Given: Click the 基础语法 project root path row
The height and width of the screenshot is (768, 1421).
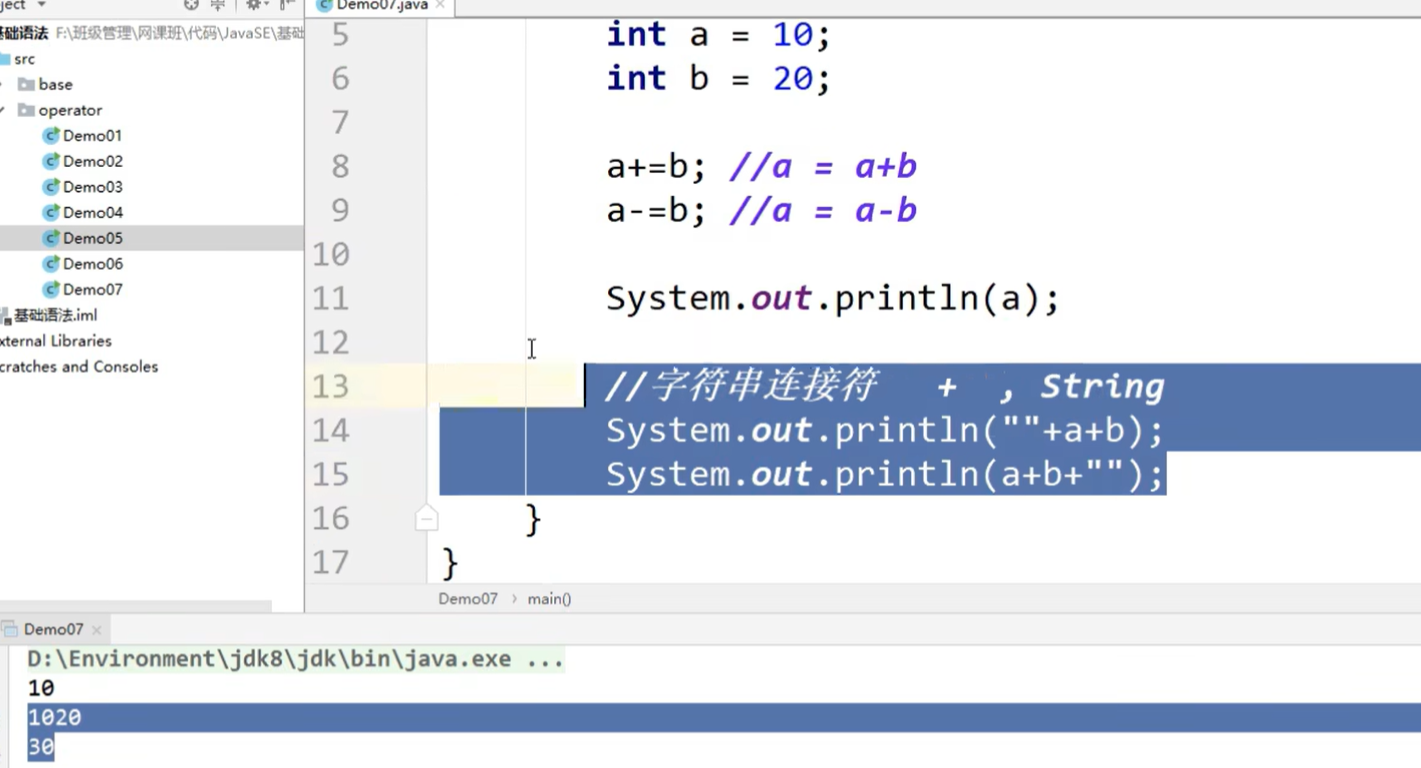Looking at the screenshot, I should (151, 33).
